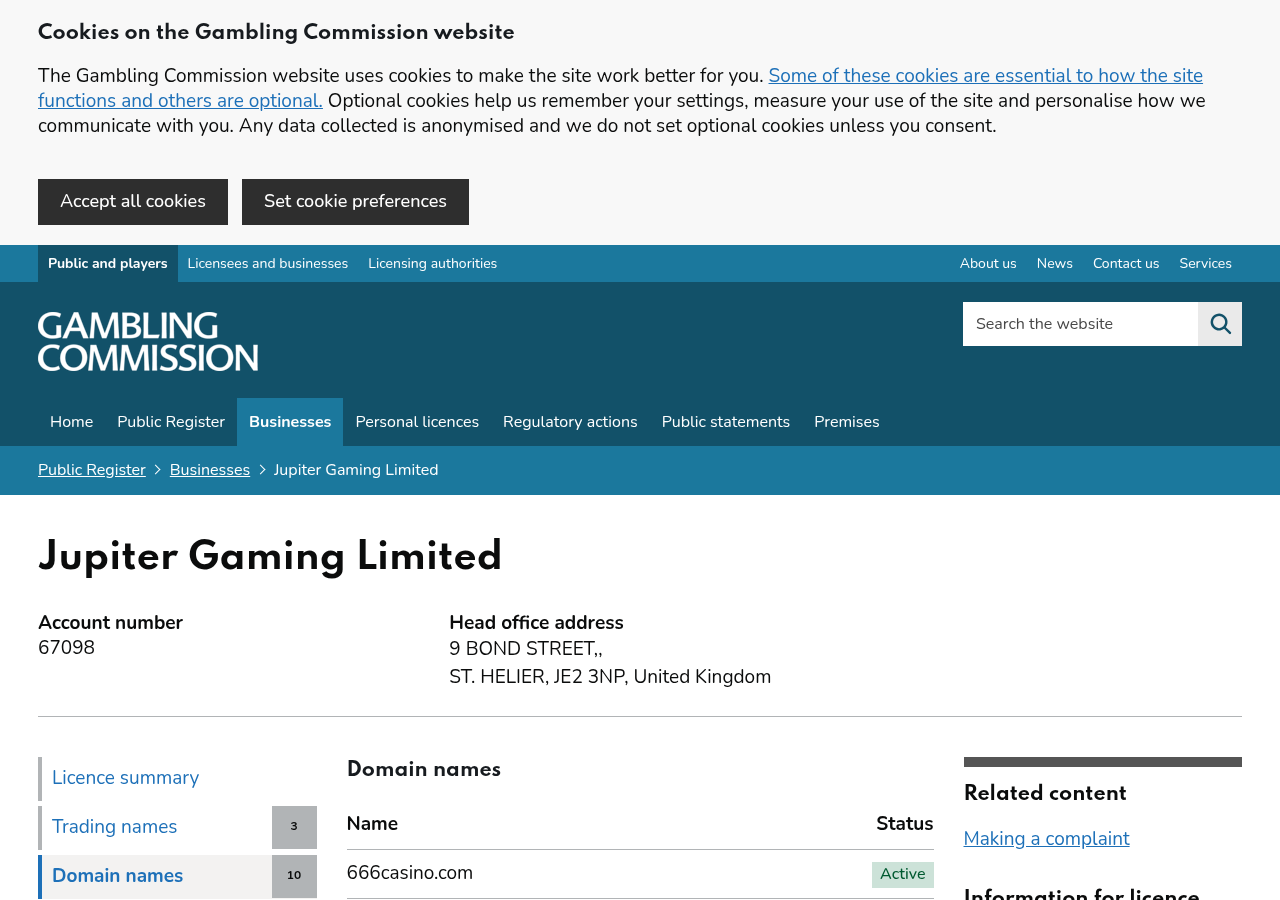Select Businesses in main navigation
The image size is (1280, 900).
[x=290, y=422]
